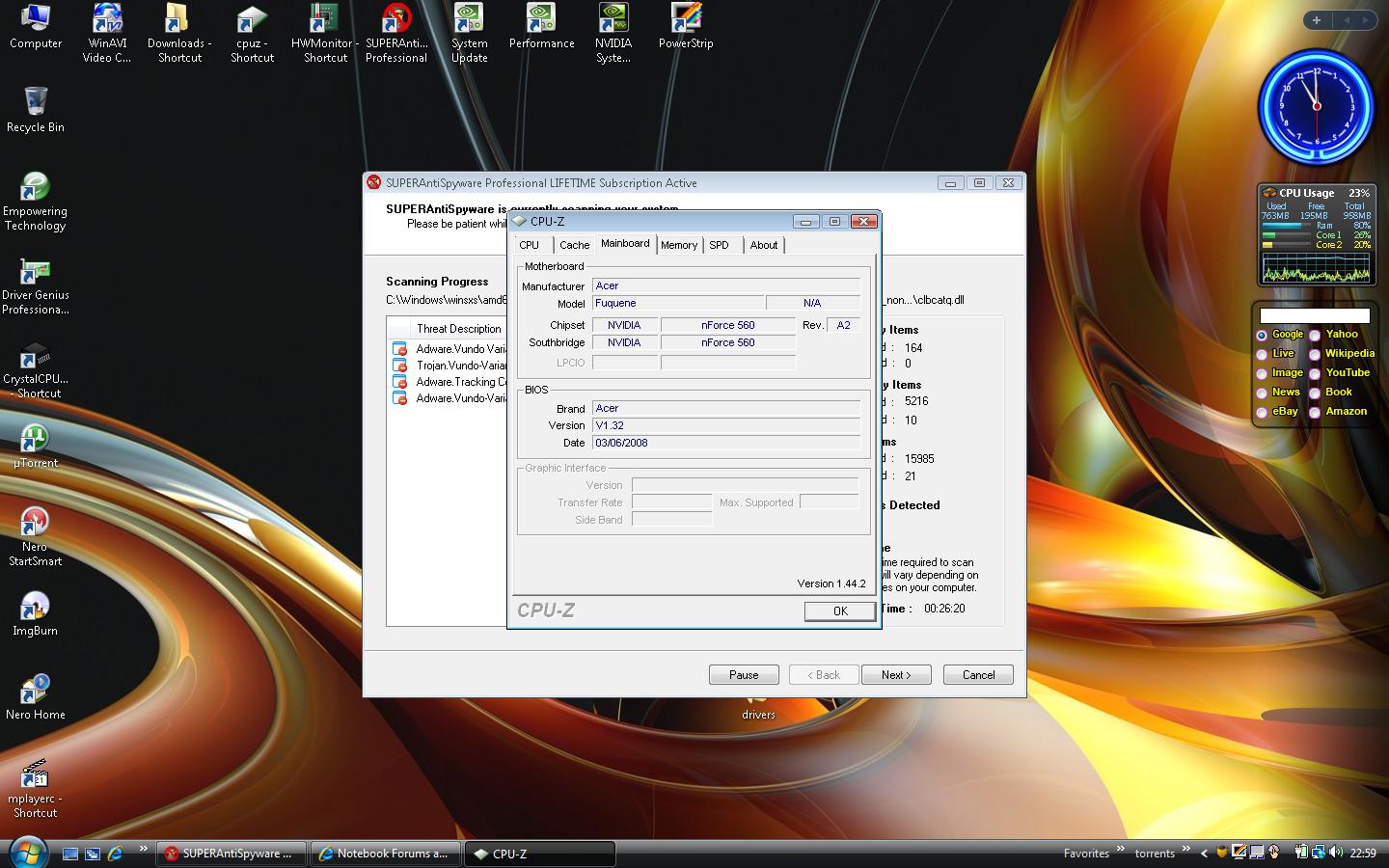
Task: Click OK button in CPU-Z window
Action: (x=840, y=611)
